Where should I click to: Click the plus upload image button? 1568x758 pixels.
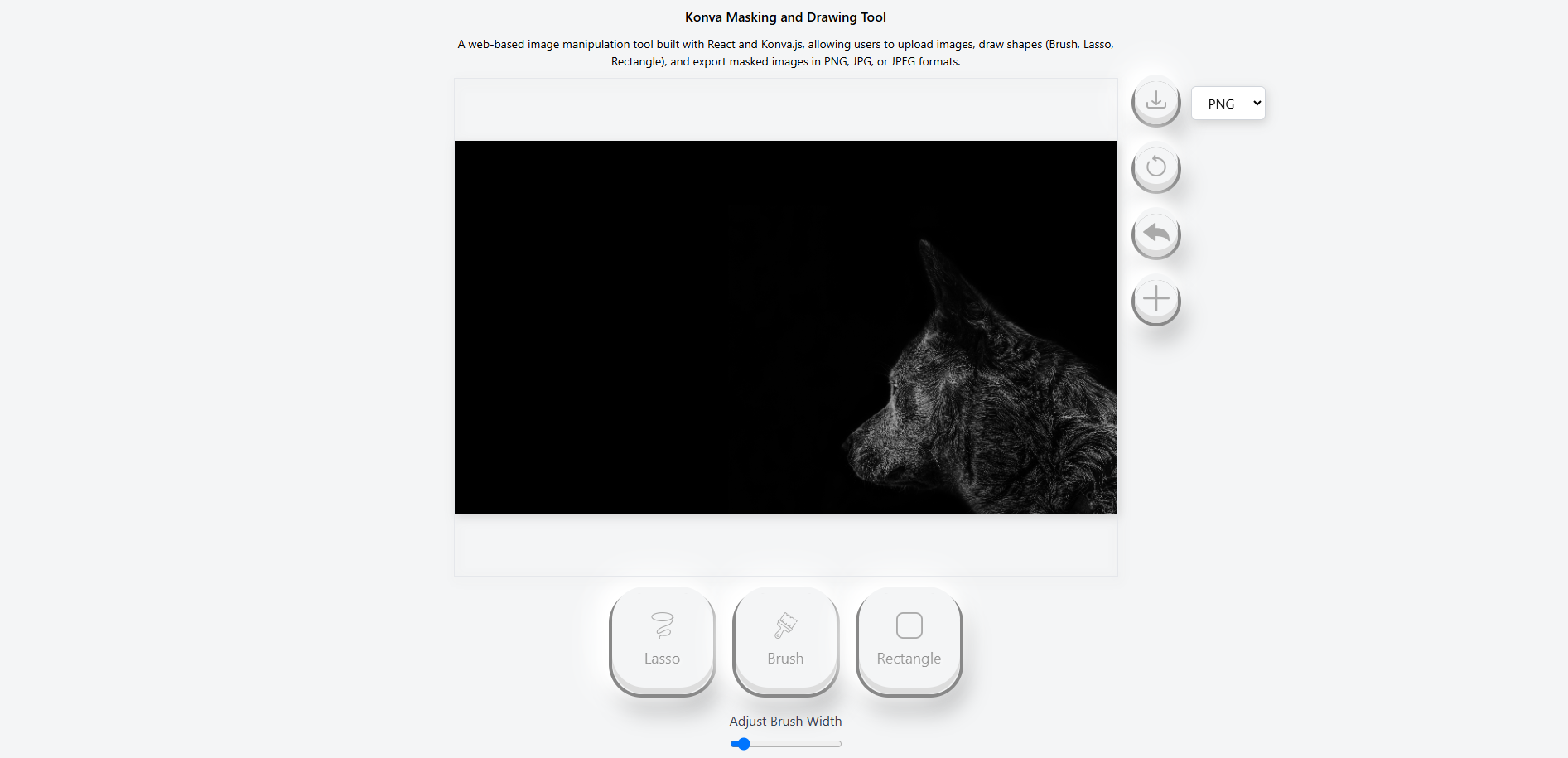pyautogui.click(x=1155, y=300)
